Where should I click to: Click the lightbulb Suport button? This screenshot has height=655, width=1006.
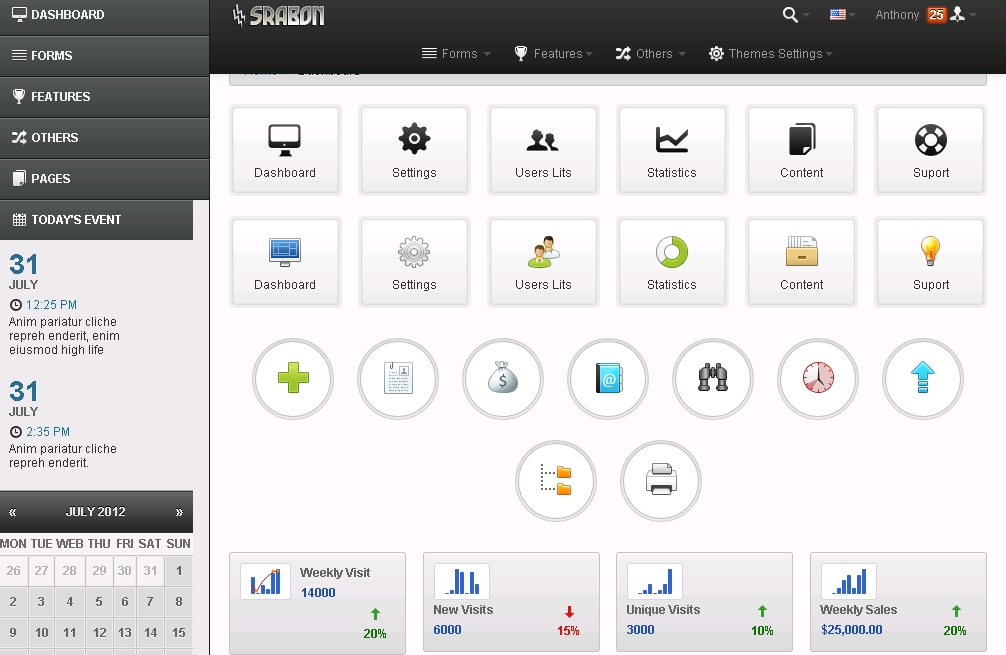coord(931,262)
